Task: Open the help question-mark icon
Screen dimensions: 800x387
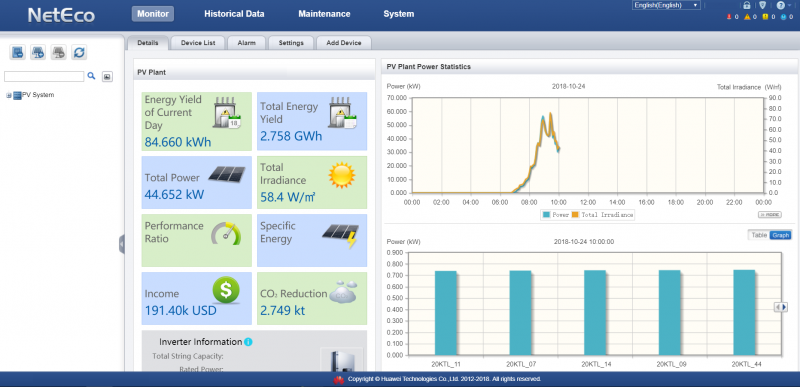Action: point(780,6)
